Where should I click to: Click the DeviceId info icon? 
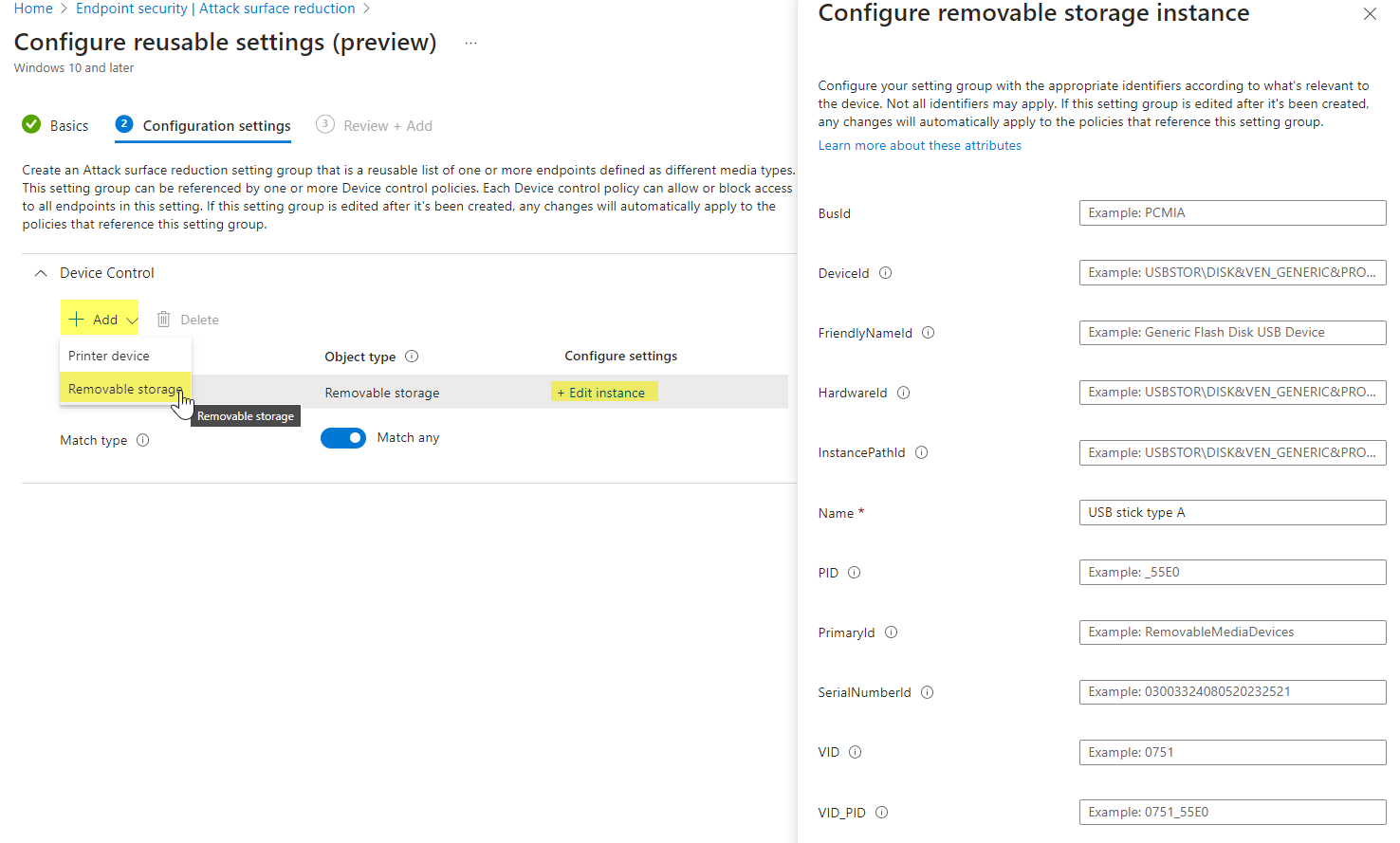(x=886, y=273)
